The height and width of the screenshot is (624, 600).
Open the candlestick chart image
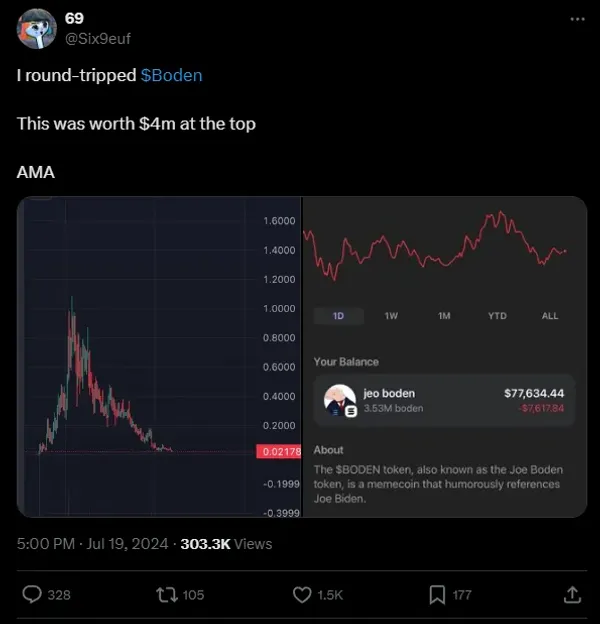(x=140, y=350)
